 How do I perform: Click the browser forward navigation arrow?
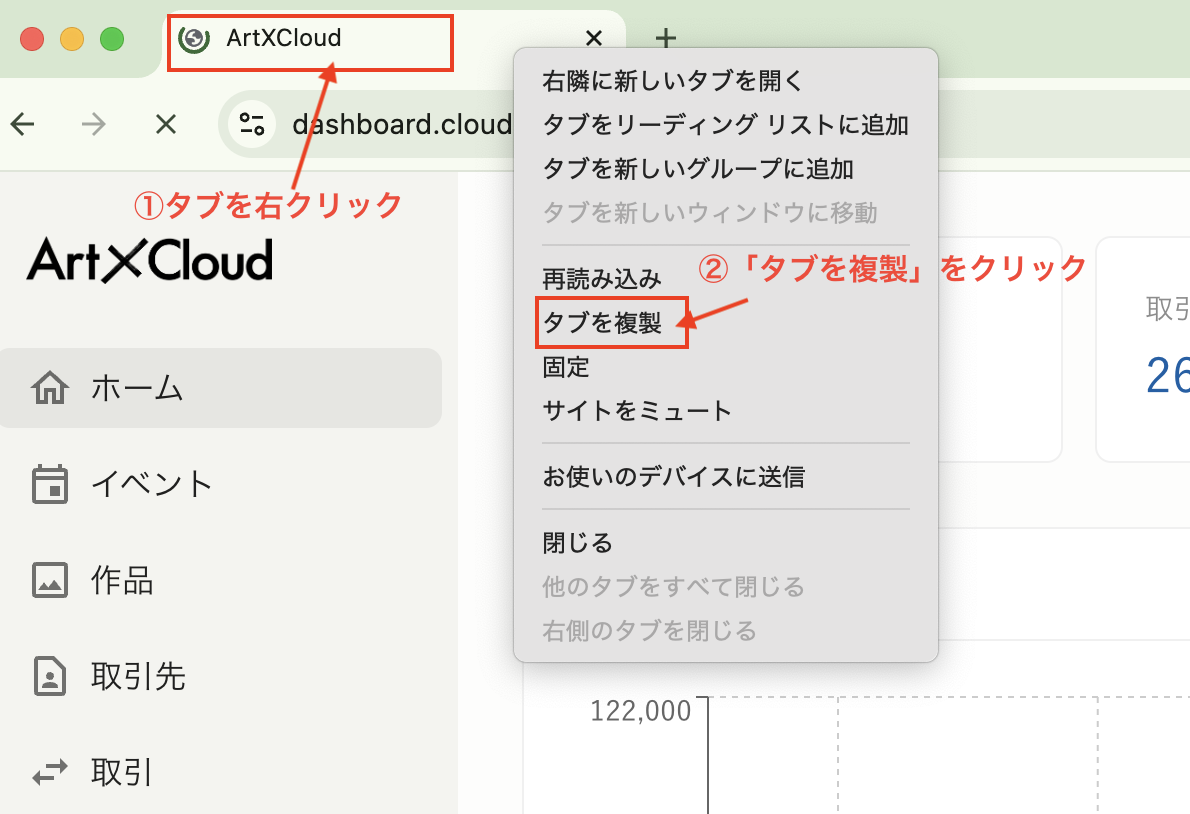click(x=93, y=124)
